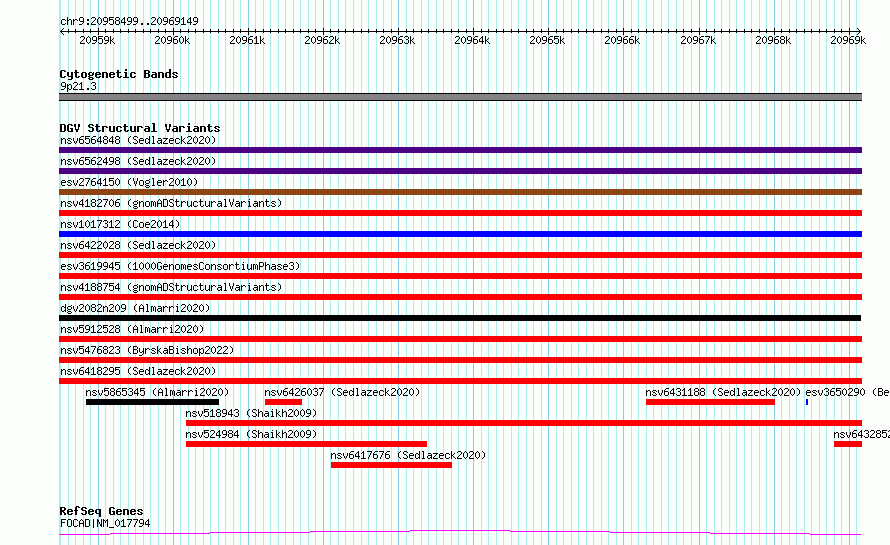This screenshot has height=545, width=890.
Task: Click the magenta FOCAD gene line
Action: (460, 533)
